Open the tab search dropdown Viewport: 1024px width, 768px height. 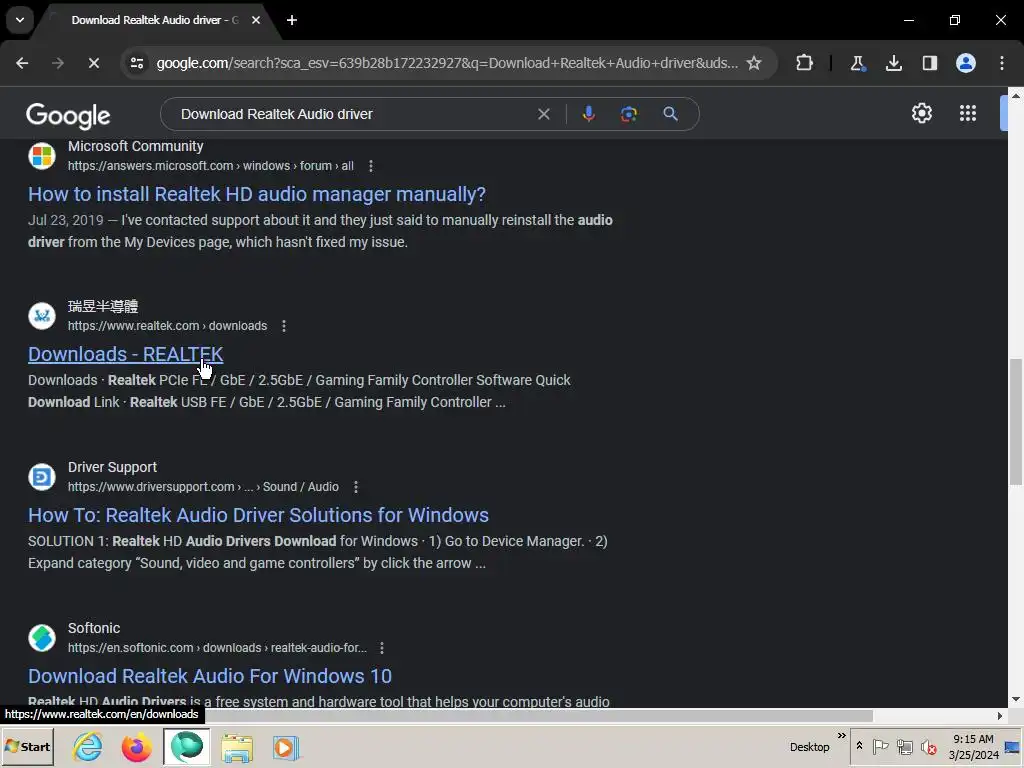pos(20,20)
